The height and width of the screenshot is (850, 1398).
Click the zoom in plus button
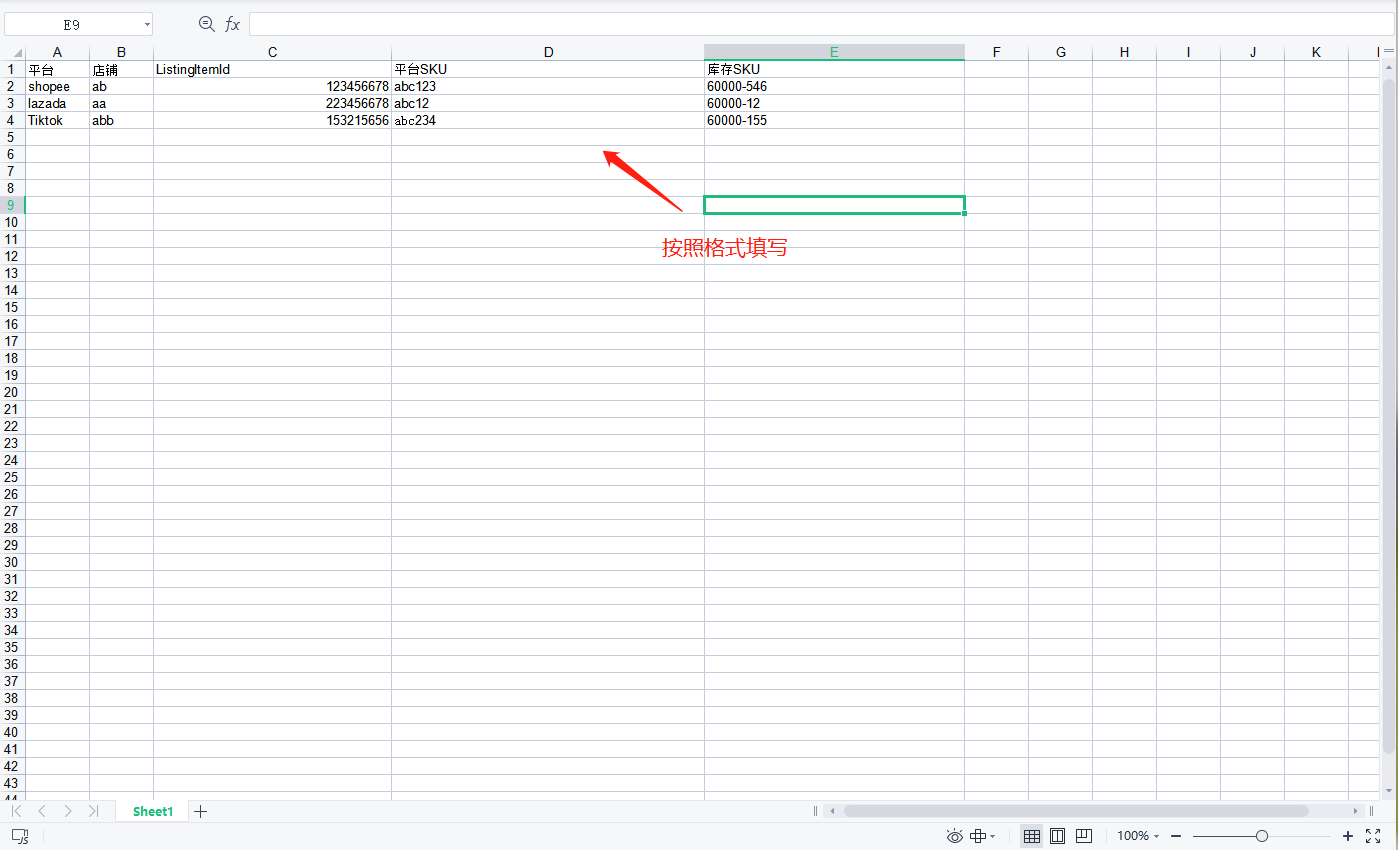[1347, 836]
